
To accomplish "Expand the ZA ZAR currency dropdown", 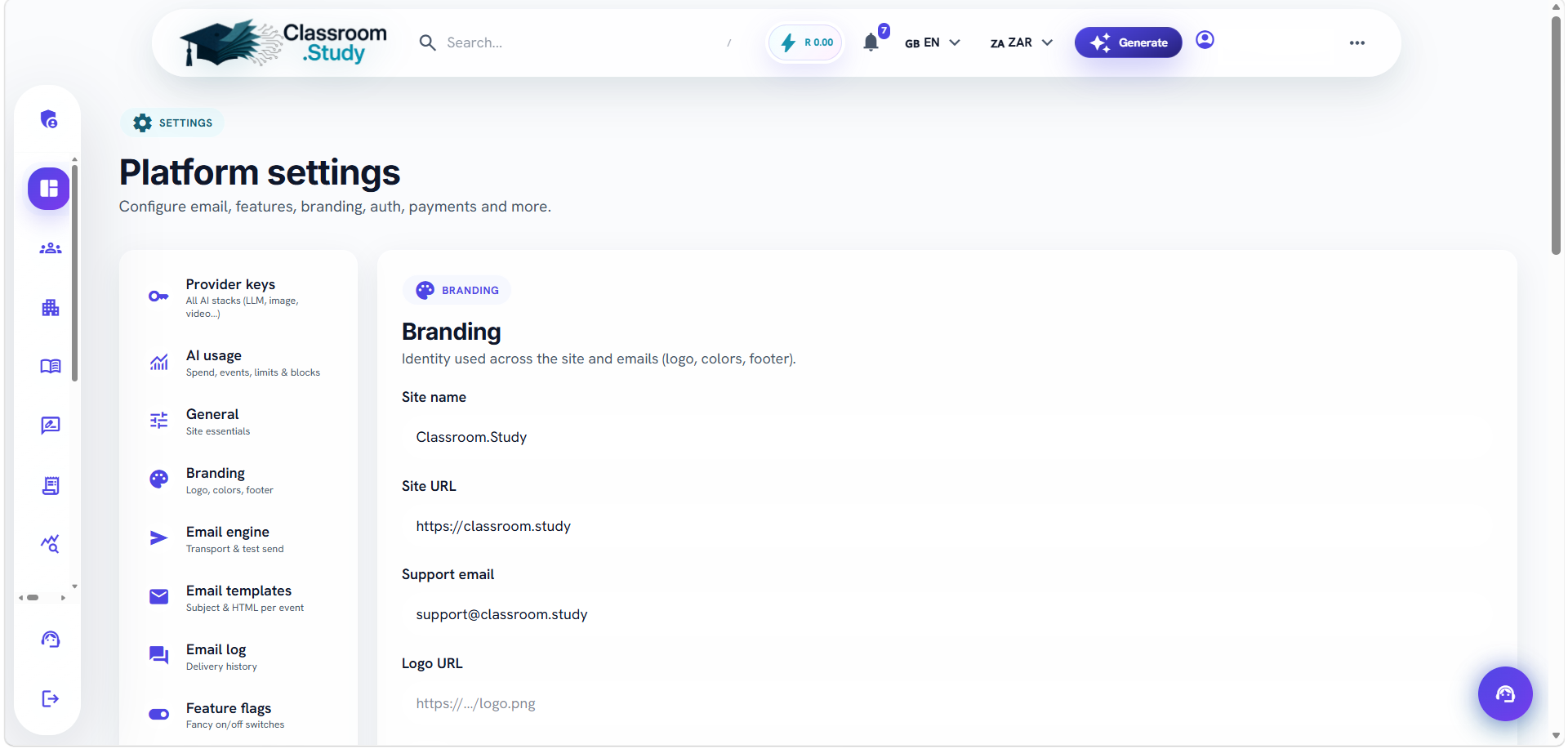I will tap(1022, 42).
